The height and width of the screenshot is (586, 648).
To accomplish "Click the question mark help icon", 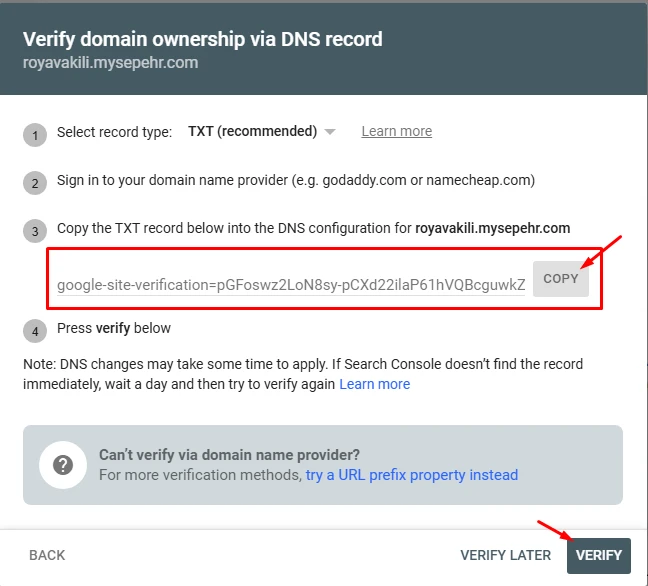I will click(x=63, y=465).
